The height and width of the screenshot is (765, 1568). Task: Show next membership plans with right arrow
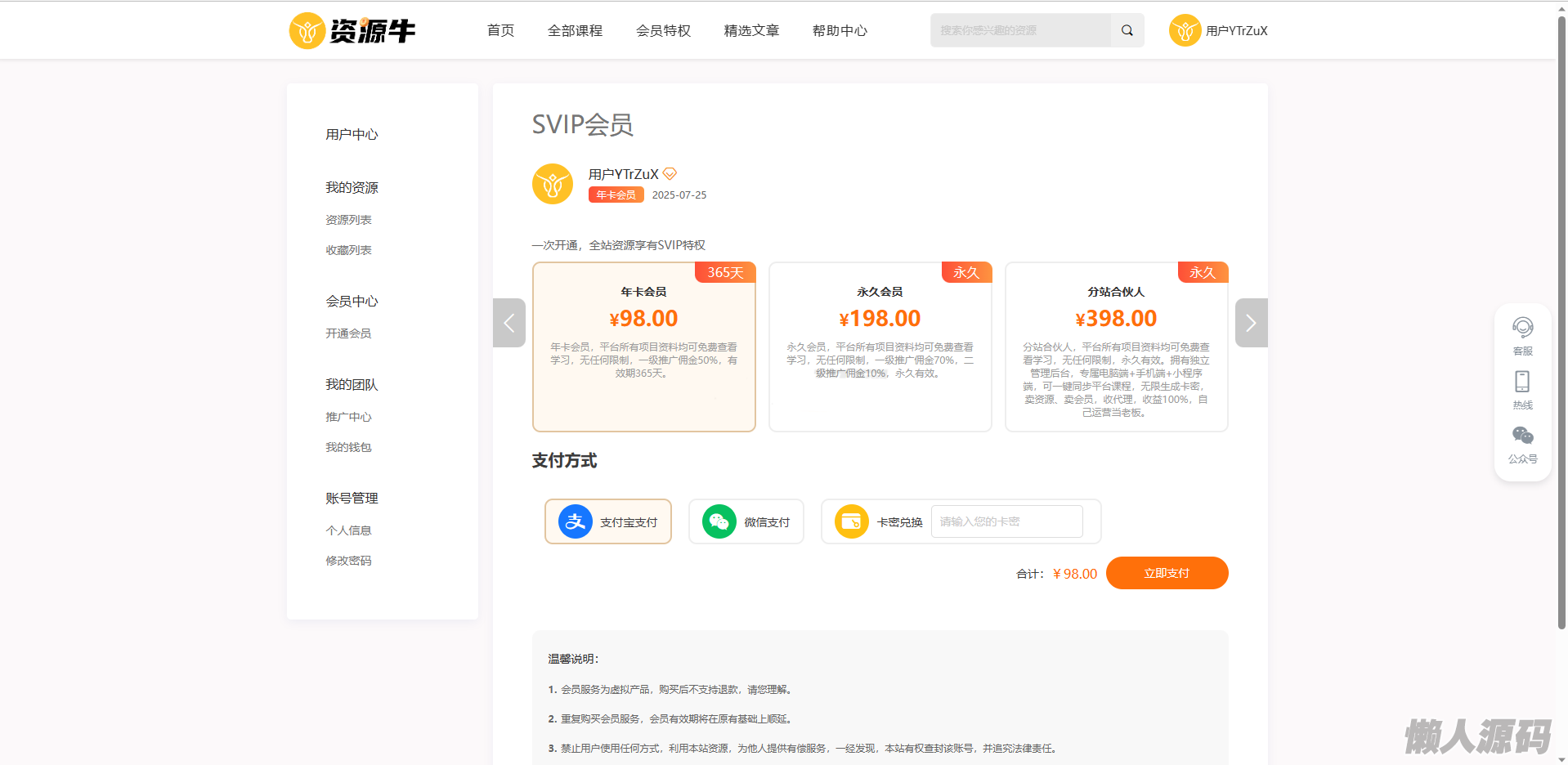click(x=1251, y=323)
